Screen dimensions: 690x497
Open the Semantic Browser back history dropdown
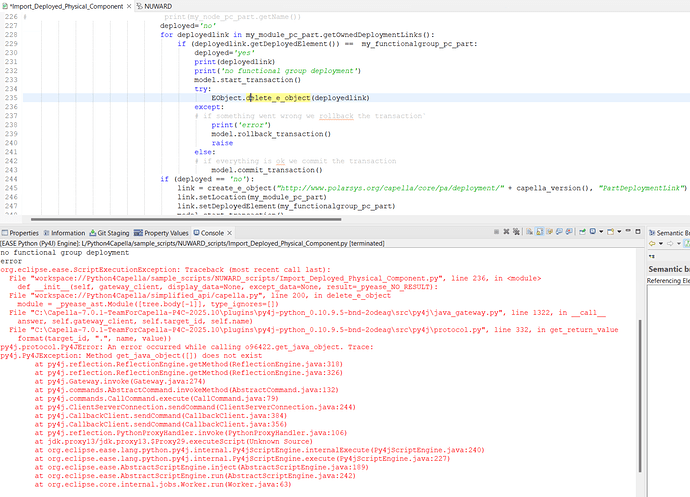point(661,243)
